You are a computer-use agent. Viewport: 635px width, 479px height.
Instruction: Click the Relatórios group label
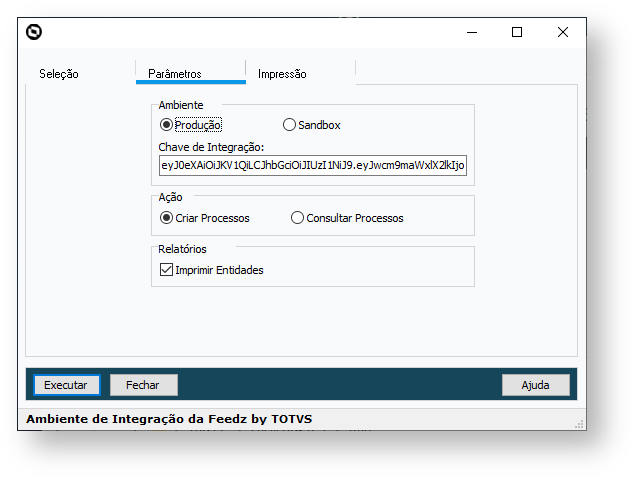point(182,249)
